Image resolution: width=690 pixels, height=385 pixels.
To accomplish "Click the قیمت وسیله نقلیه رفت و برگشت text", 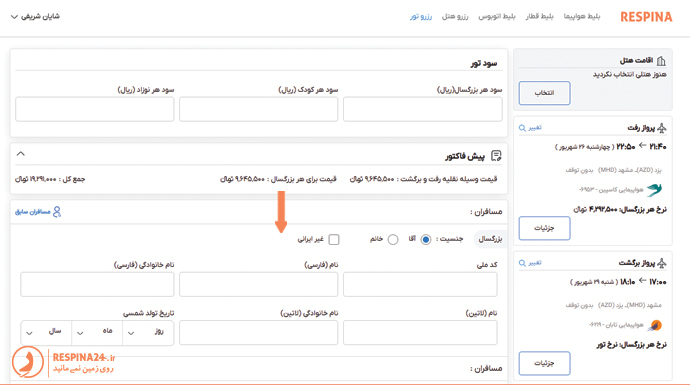I will tap(423, 179).
